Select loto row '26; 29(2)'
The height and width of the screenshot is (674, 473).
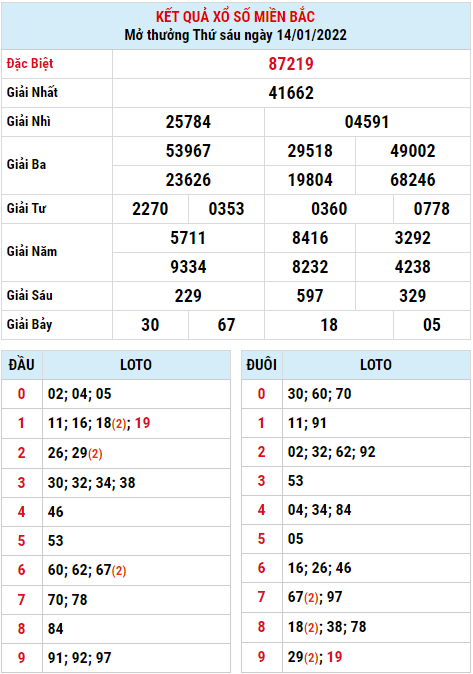(75, 453)
